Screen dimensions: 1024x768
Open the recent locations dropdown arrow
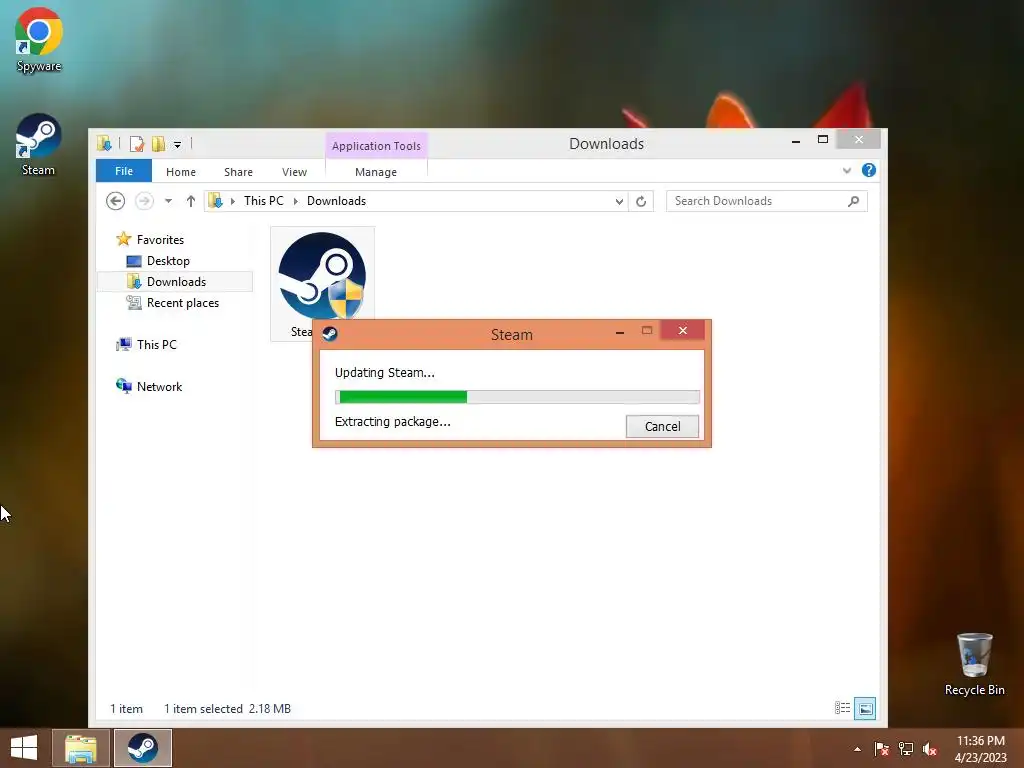click(168, 201)
